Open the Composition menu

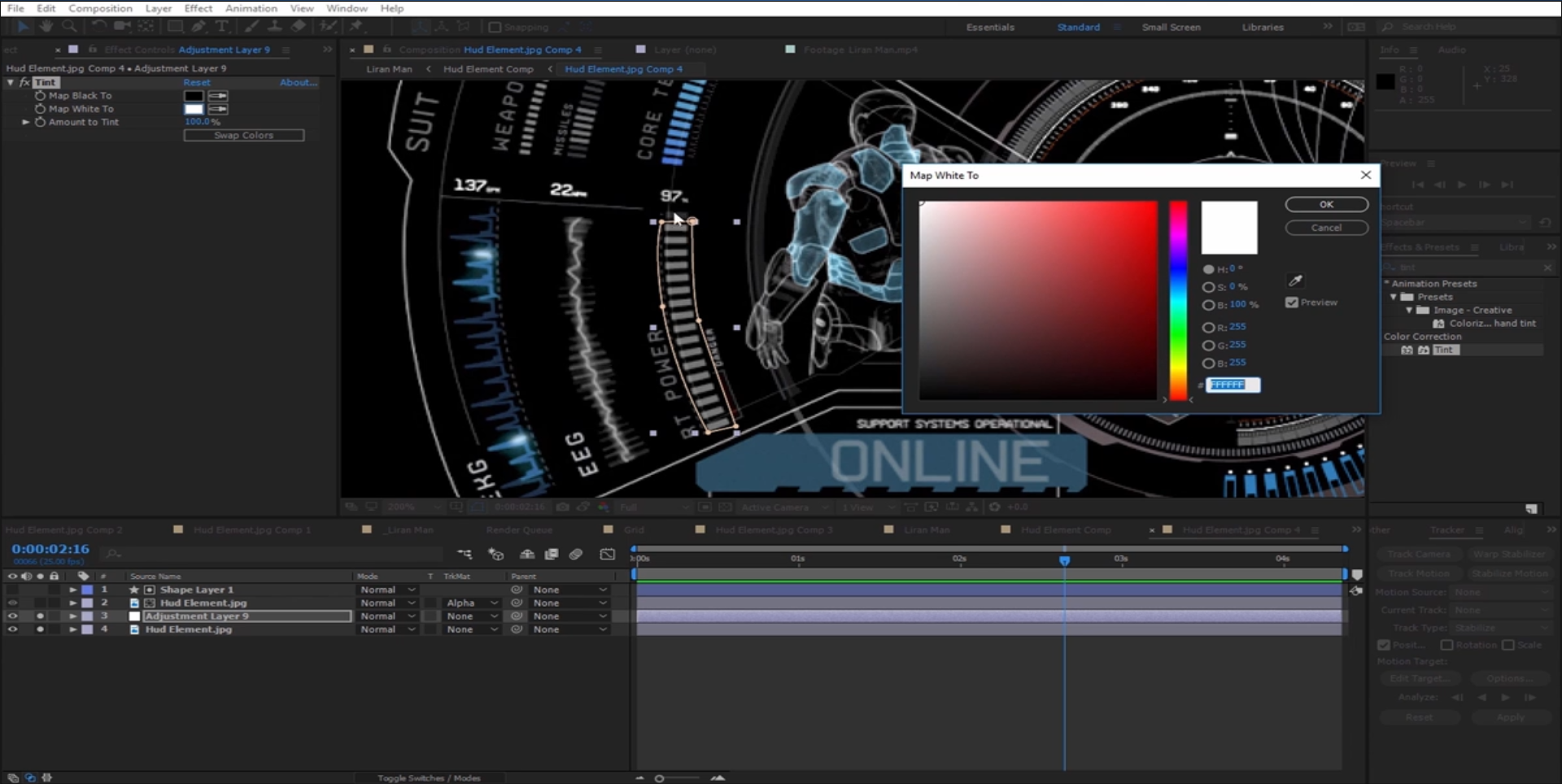pyautogui.click(x=100, y=8)
